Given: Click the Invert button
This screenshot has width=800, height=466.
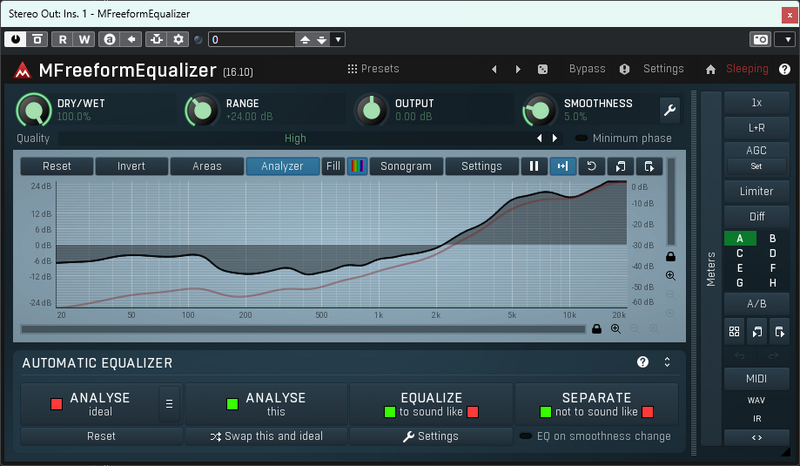Looking at the screenshot, I should (x=131, y=166).
